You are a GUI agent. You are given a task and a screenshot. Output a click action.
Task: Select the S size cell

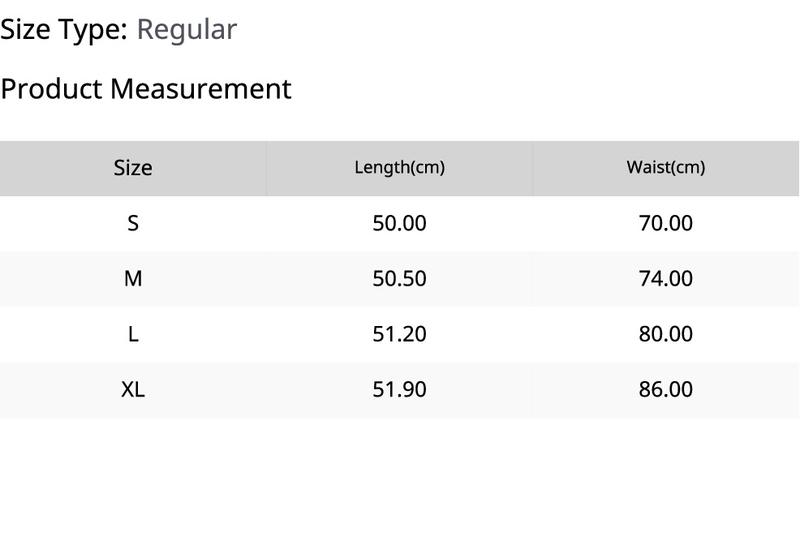tap(133, 223)
